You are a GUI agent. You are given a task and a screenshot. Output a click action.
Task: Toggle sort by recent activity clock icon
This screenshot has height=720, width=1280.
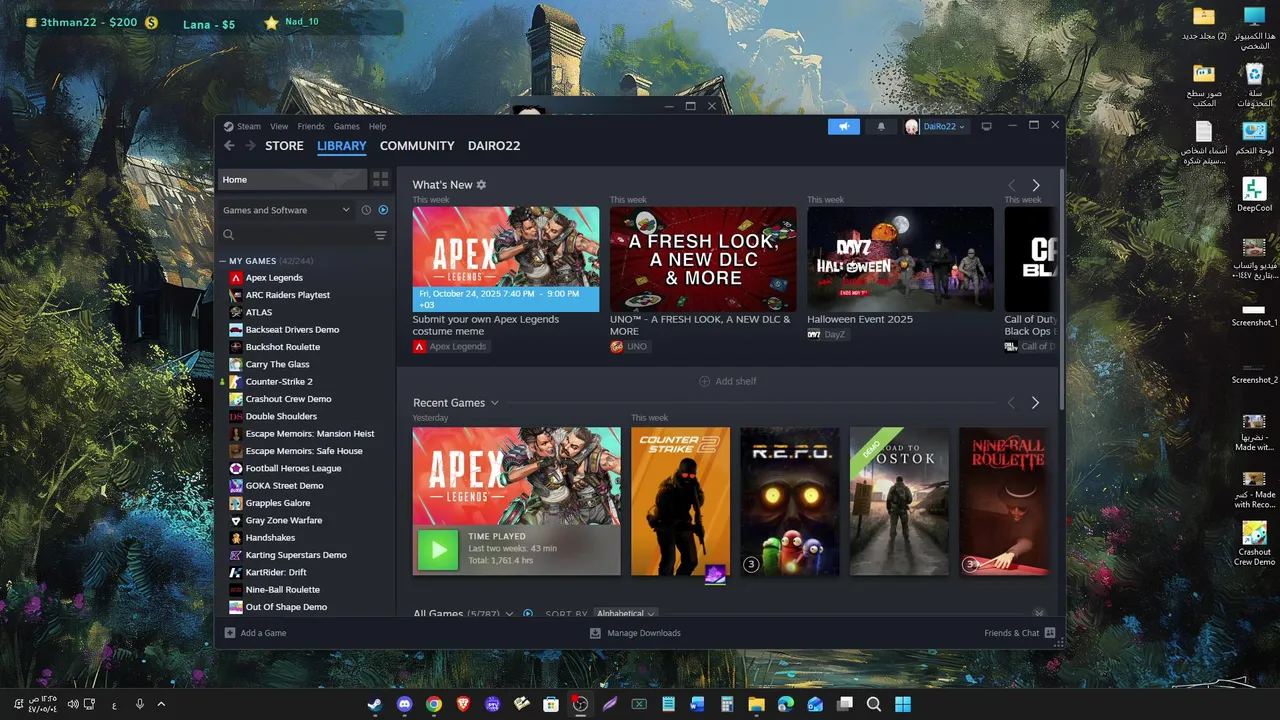pyautogui.click(x=366, y=210)
